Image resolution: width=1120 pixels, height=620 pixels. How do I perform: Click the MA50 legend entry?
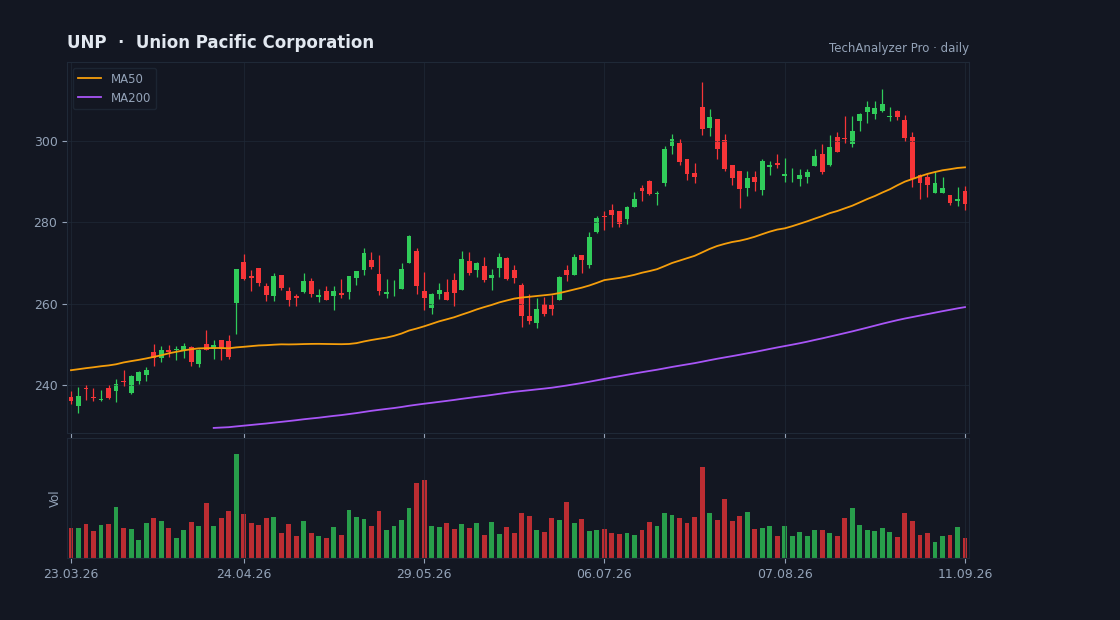point(110,79)
